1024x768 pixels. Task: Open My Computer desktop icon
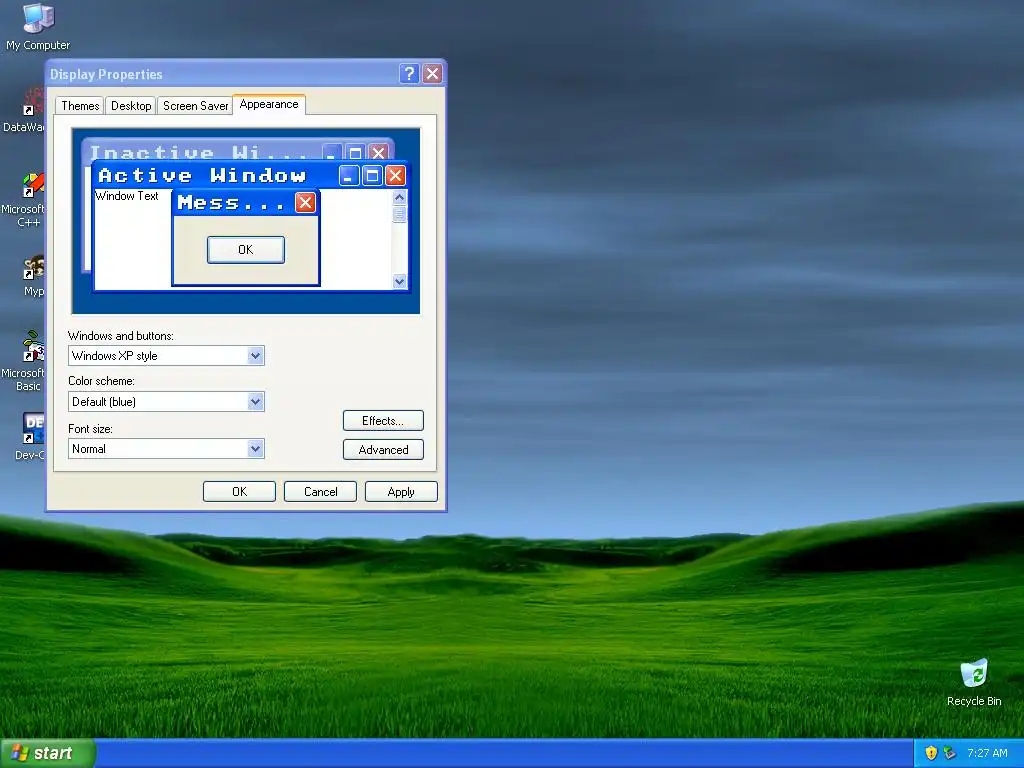[38, 26]
